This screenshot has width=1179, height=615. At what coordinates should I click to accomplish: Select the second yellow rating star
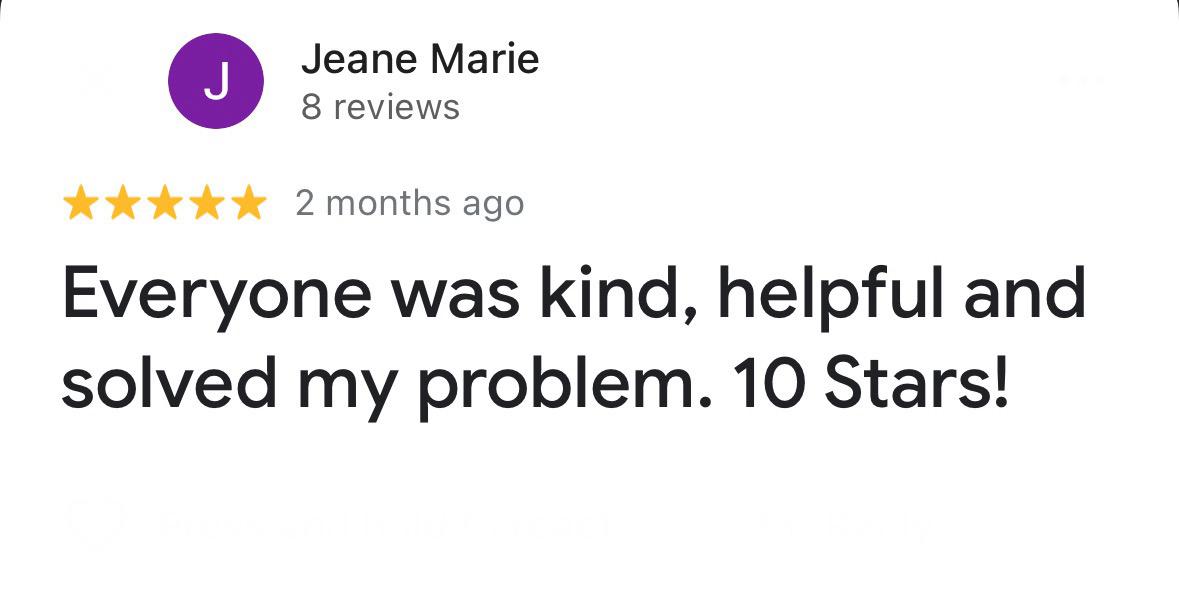point(122,204)
